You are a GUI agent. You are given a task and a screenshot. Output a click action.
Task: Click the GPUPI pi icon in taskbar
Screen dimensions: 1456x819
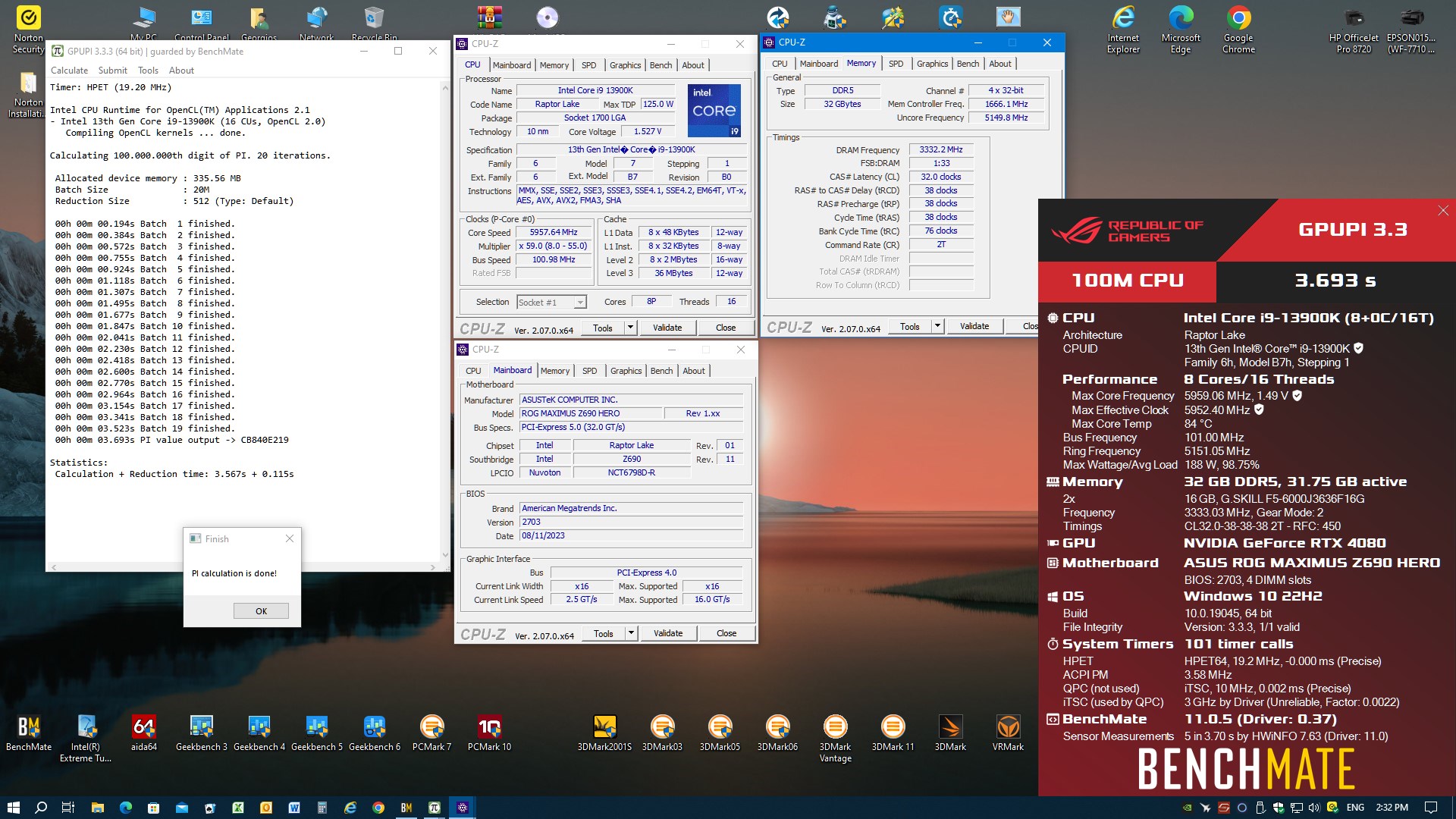[435, 808]
